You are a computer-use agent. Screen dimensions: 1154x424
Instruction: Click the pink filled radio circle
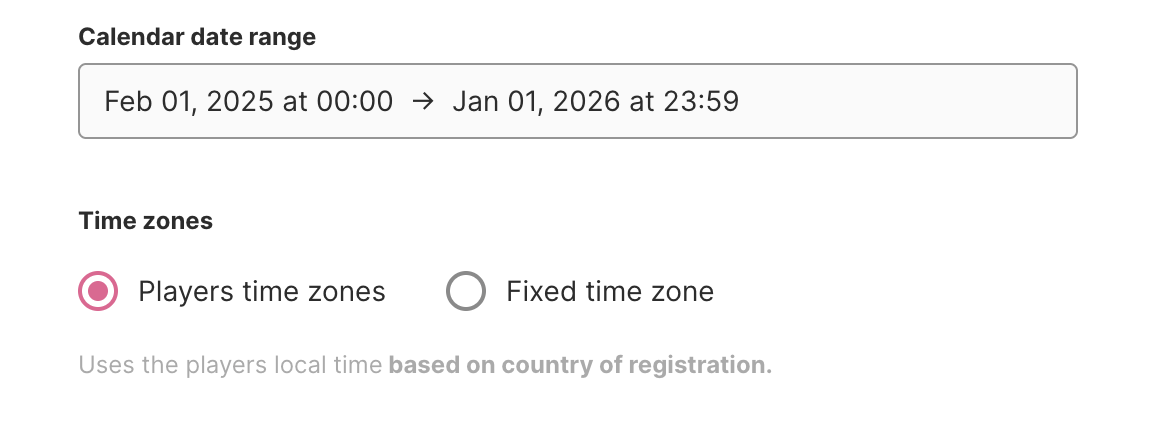pyautogui.click(x=98, y=292)
